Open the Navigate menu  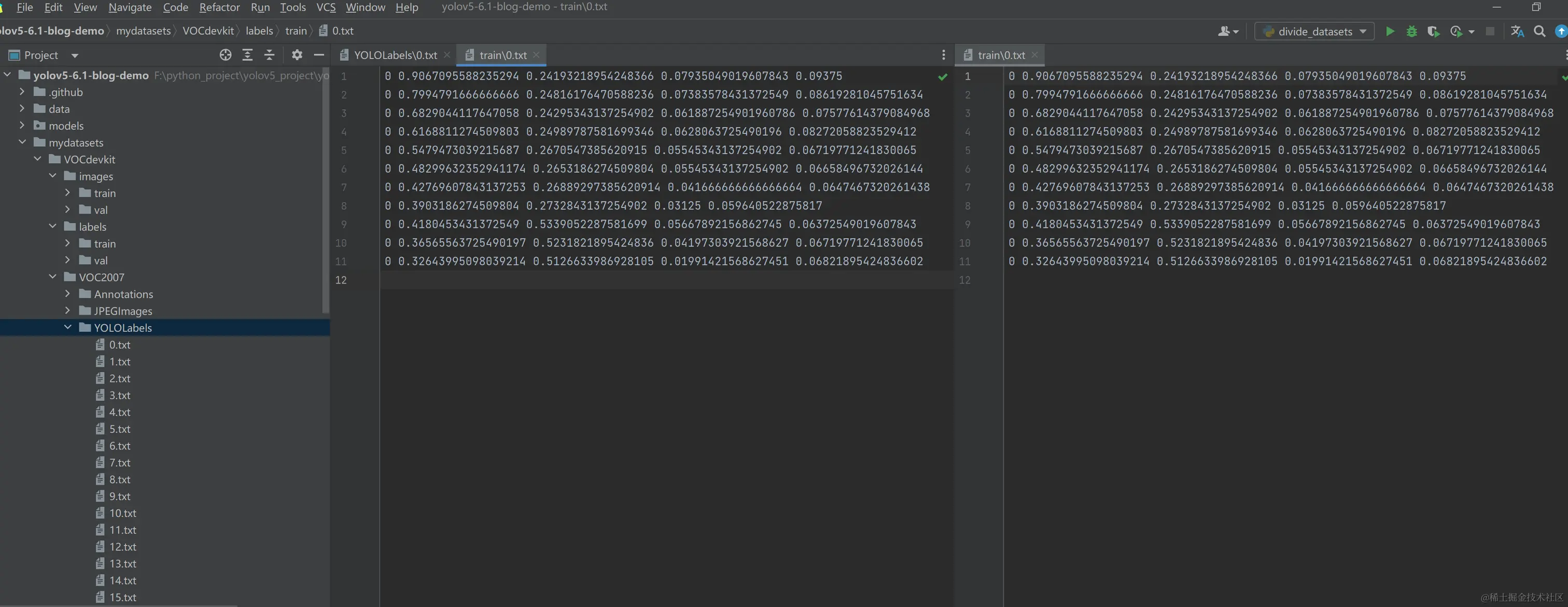[130, 7]
